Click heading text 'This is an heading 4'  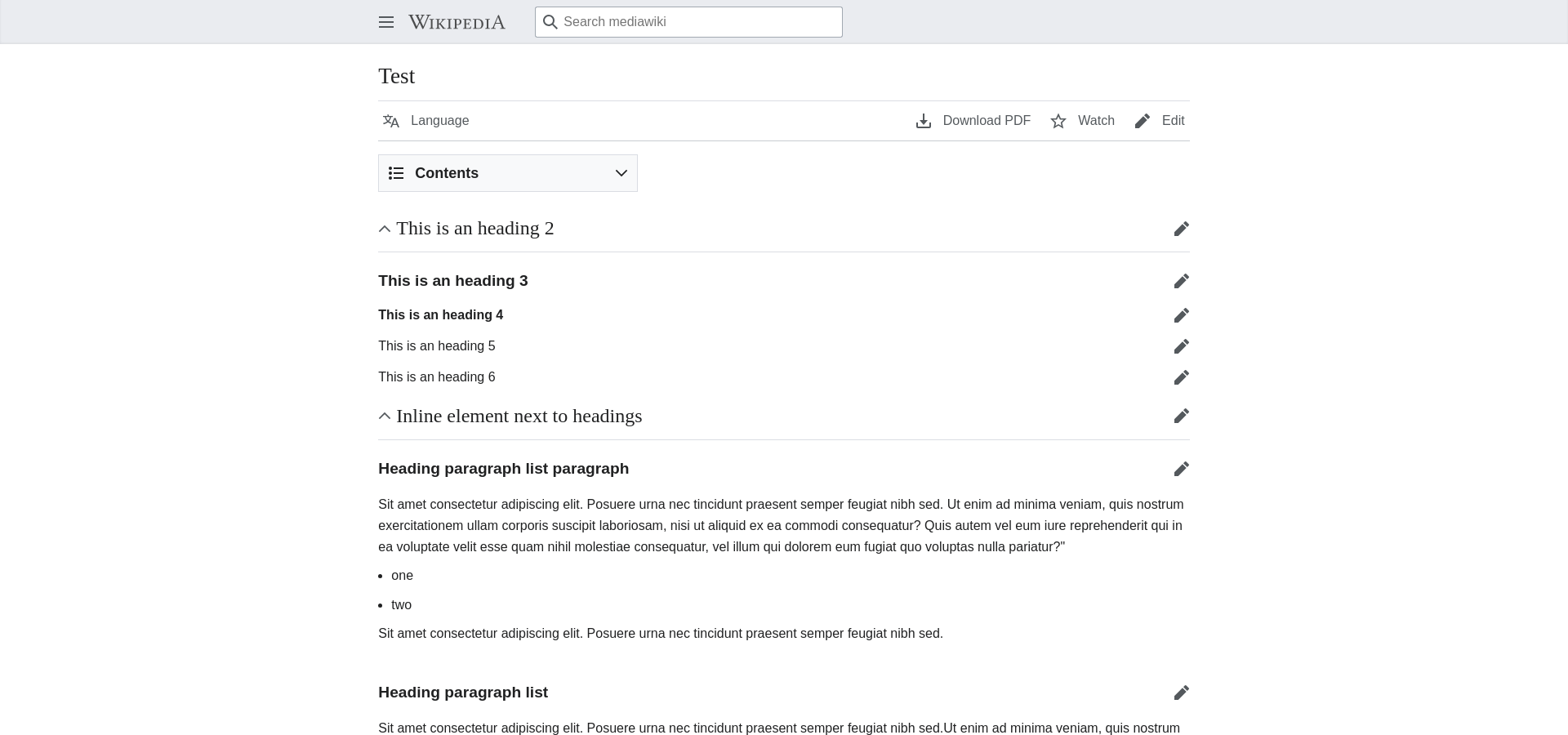point(441,315)
